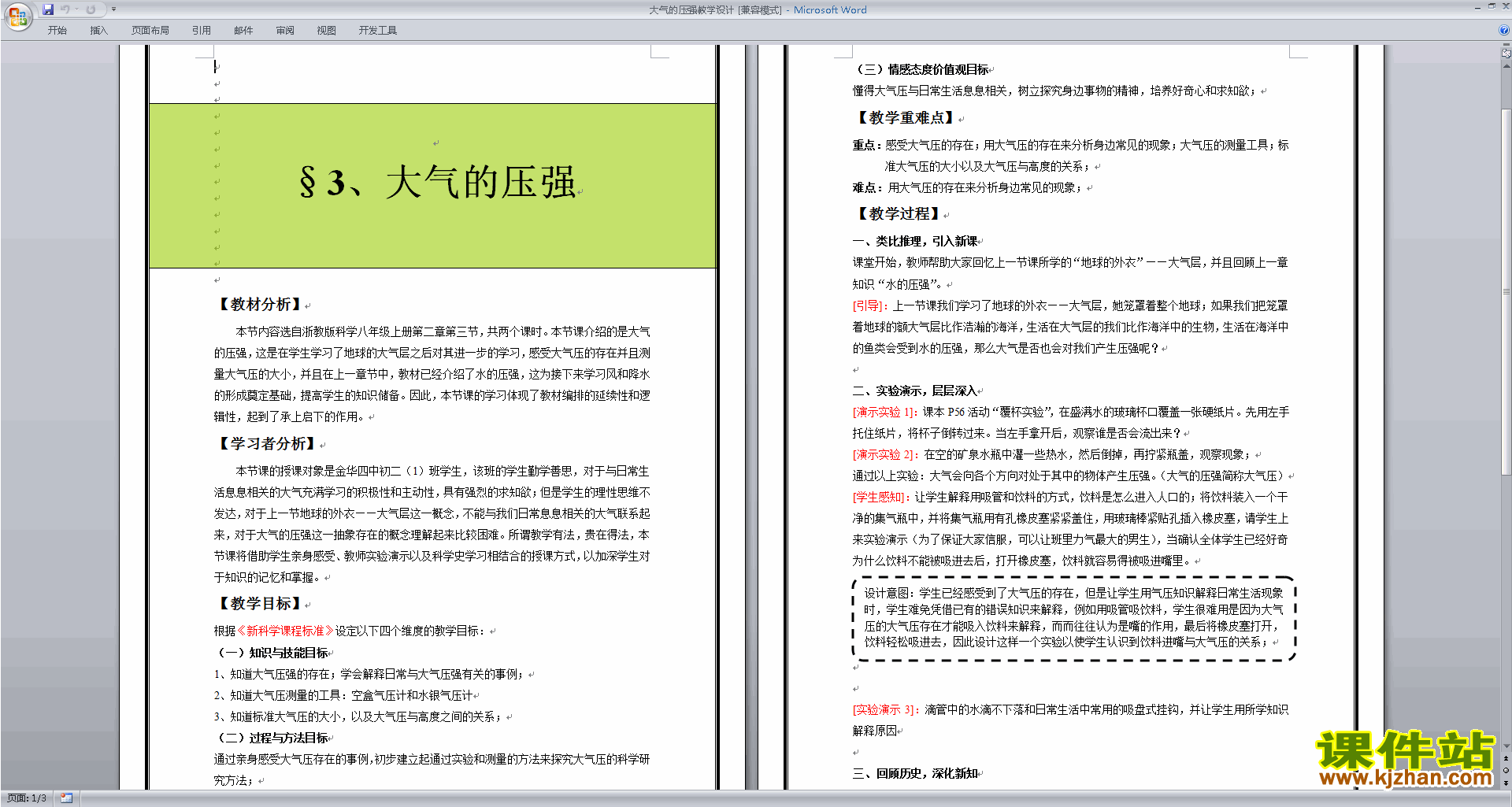Image resolution: width=1512 pixels, height=807 pixels.
Task: Open the 审阅 ribbon tab
Action: [x=285, y=31]
